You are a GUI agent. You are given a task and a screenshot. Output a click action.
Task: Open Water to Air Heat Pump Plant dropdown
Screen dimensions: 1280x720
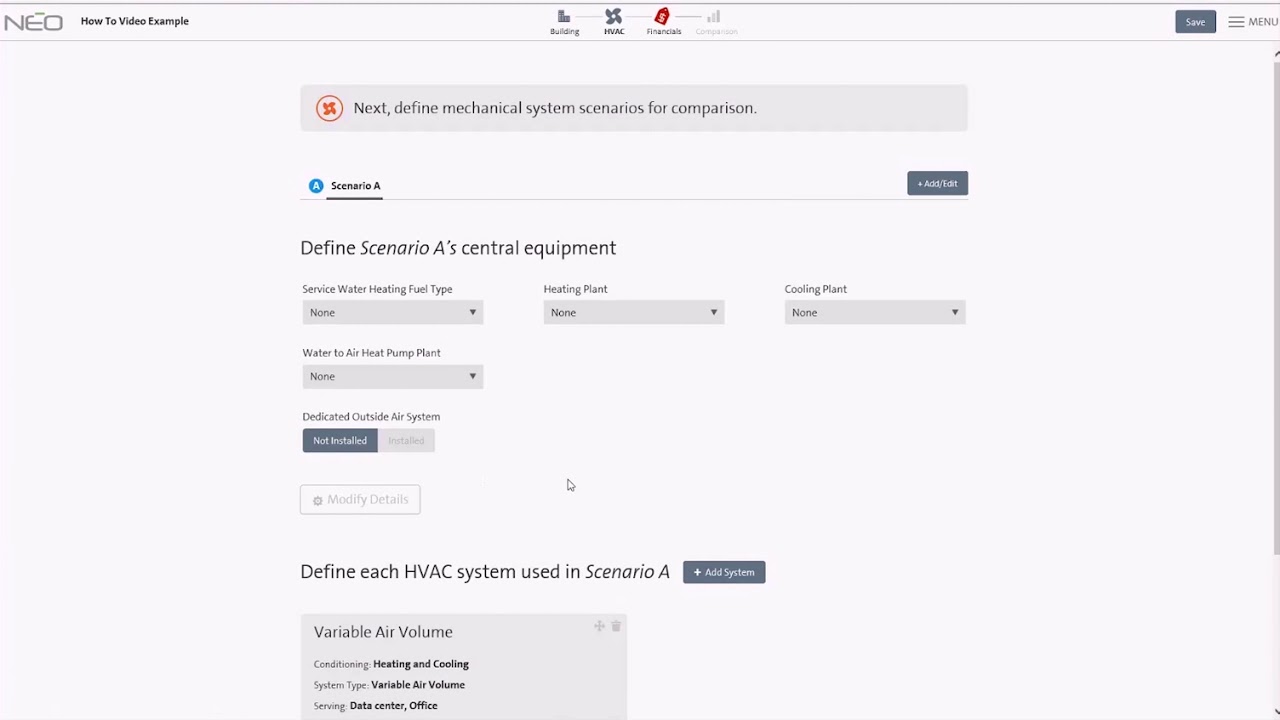tap(393, 377)
